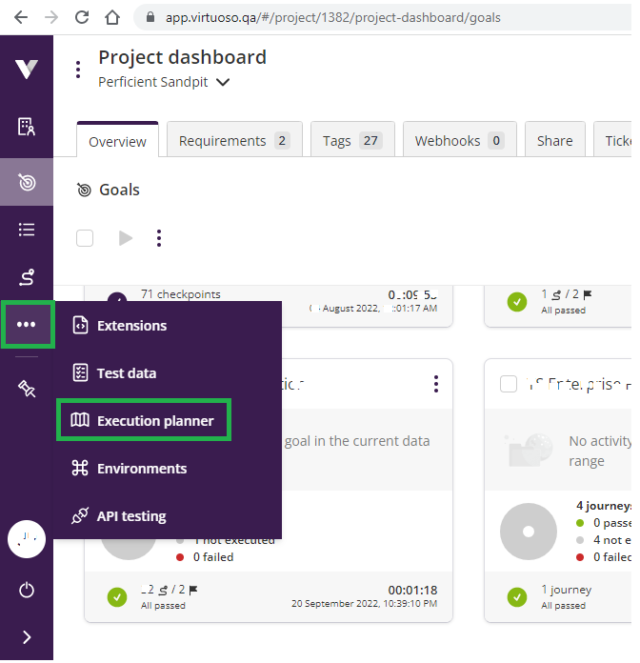Open the list view icon in sidebar
Screen dimensions: 640x663
(x=26, y=230)
